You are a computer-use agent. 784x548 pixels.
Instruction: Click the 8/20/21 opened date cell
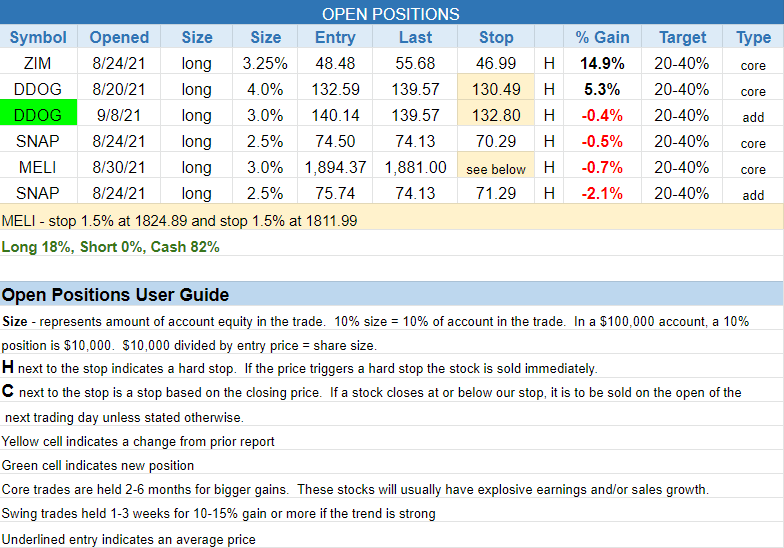(x=119, y=89)
